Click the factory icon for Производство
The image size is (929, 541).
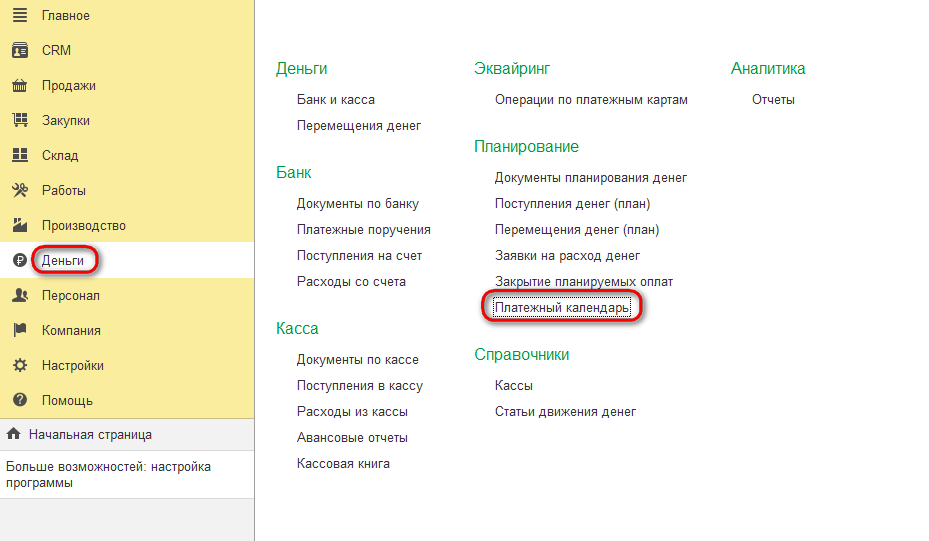[20, 225]
